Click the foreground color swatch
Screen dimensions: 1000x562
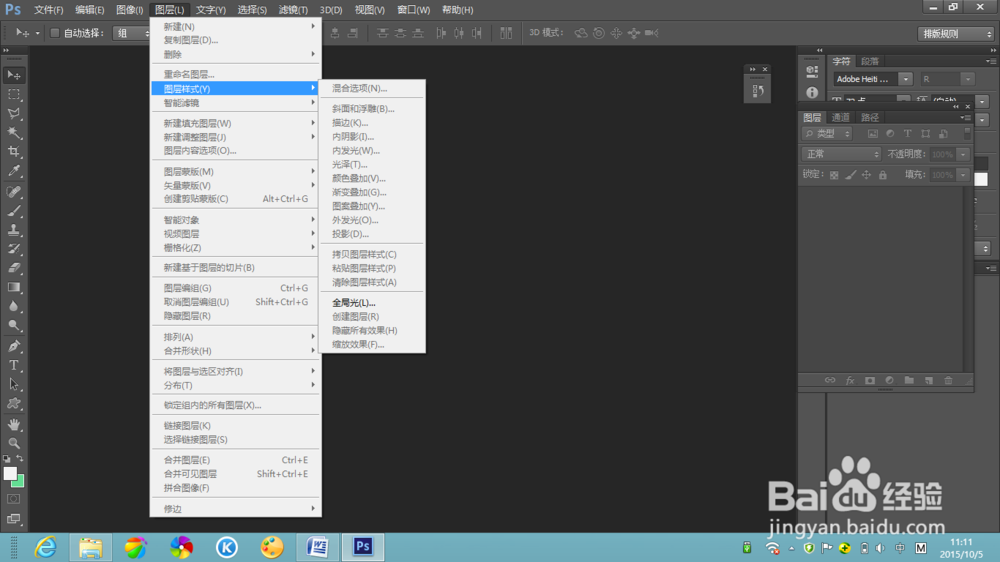(x=10, y=473)
